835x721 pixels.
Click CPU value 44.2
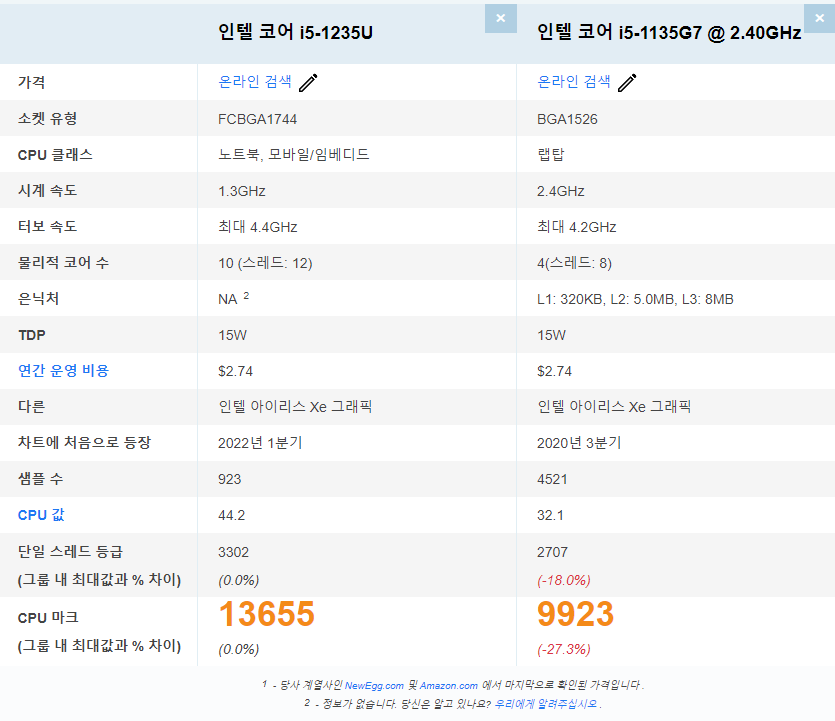click(232, 515)
